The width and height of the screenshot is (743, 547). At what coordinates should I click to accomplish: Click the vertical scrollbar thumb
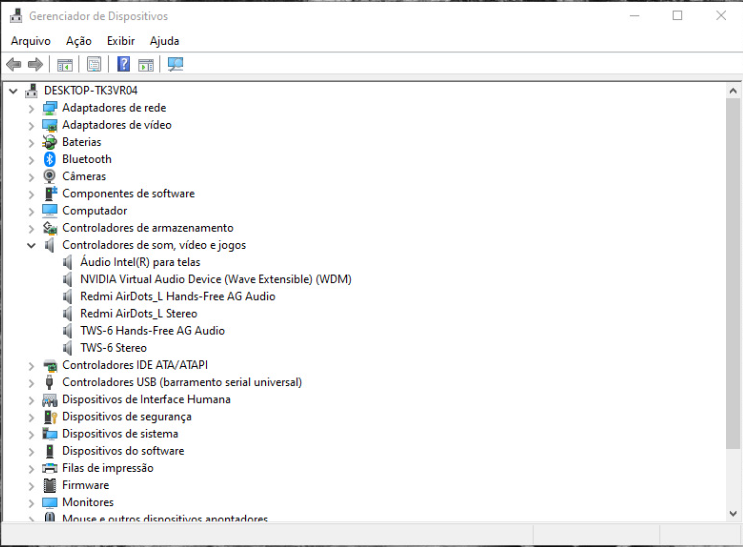point(733,273)
